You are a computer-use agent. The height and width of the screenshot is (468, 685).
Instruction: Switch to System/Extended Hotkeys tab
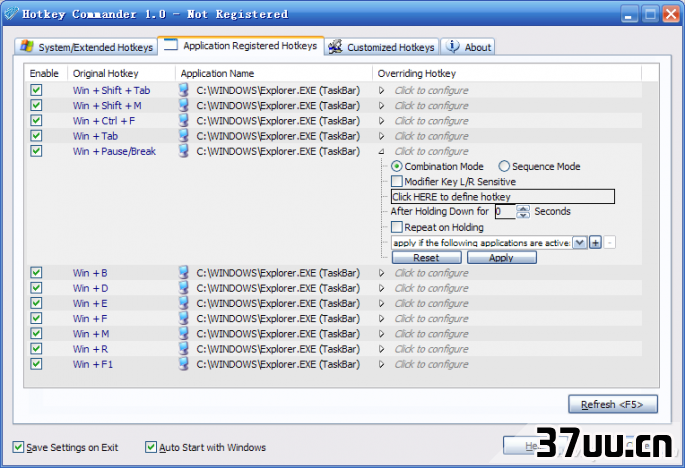click(86, 47)
